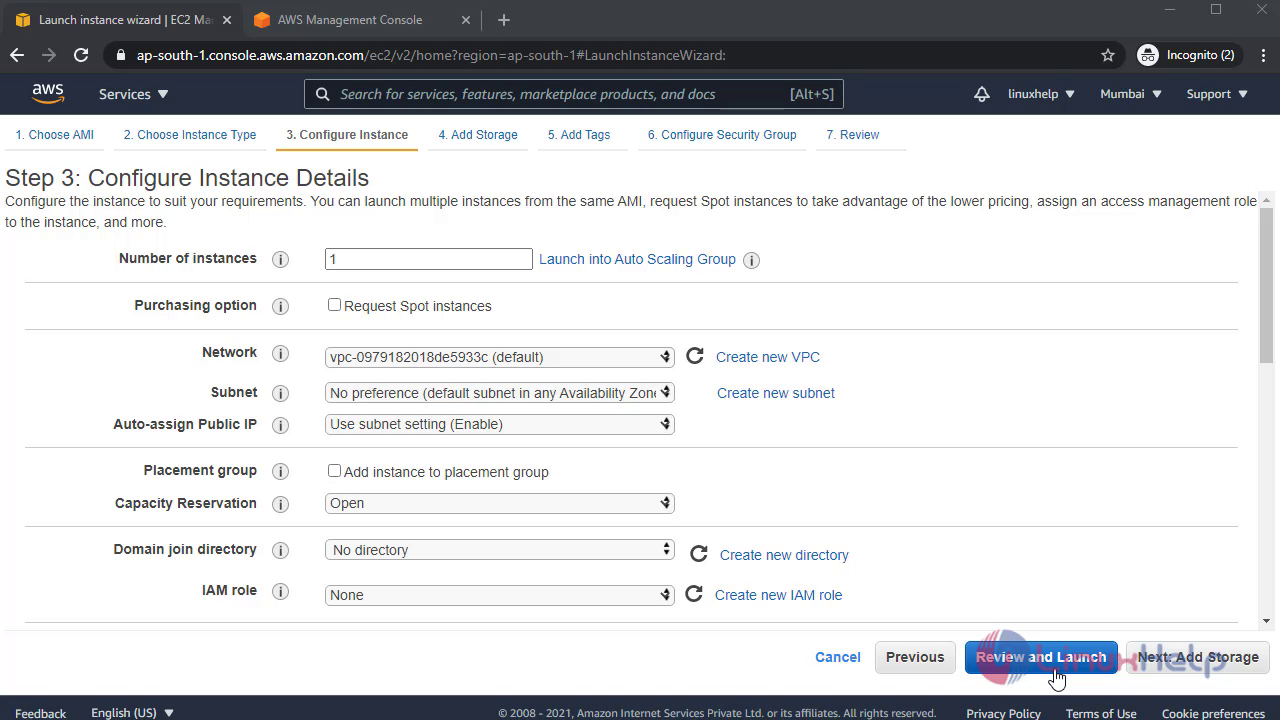1280x720 pixels.
Task: Click the Previous button
Action: point(915,657)
